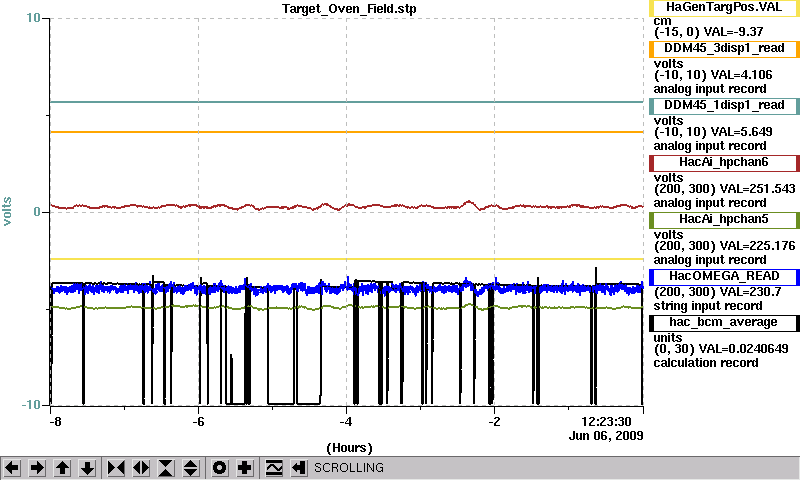
Task: Select the HaGenTargPos.VAL curve legend
Action: 724,8
